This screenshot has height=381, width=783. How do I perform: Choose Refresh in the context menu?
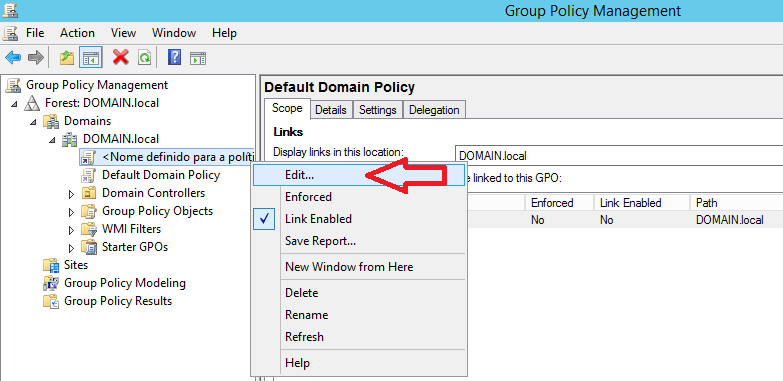tap(359, 337)
